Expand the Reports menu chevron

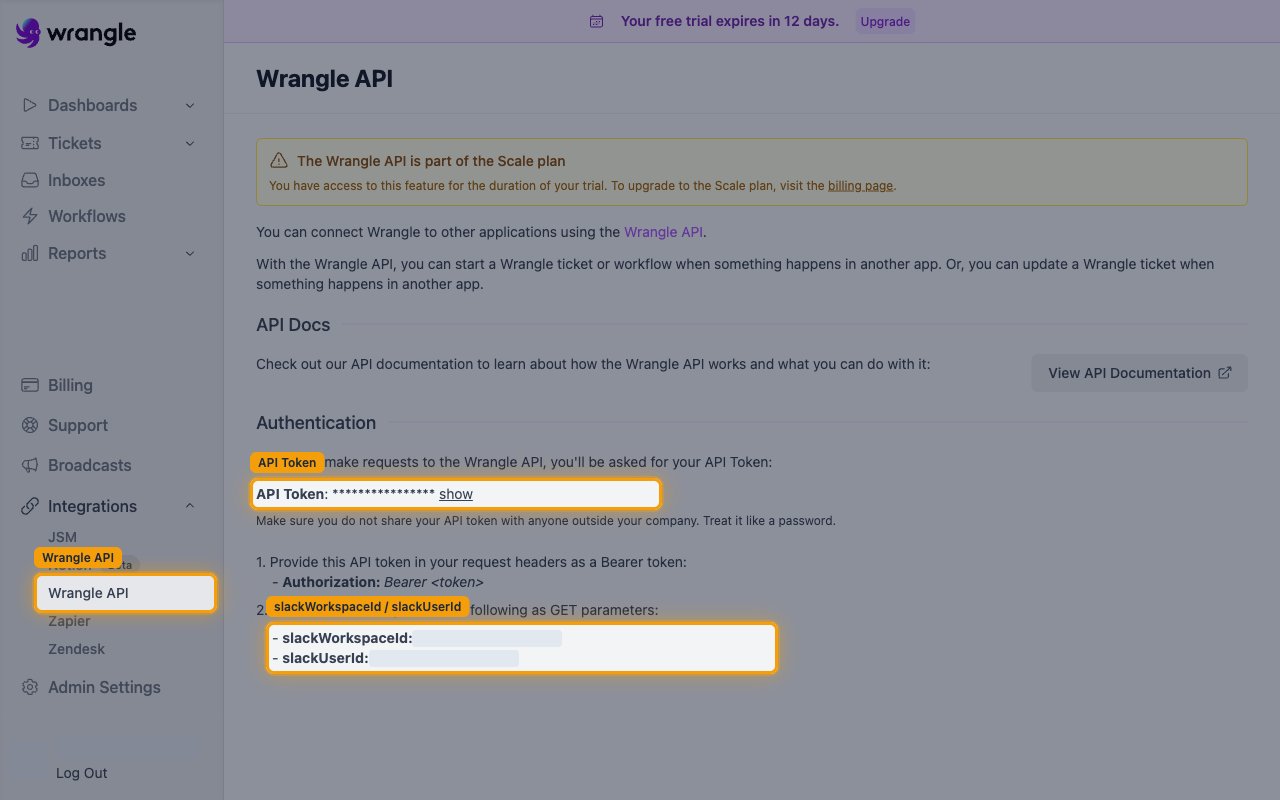click(x=190, y=253)
